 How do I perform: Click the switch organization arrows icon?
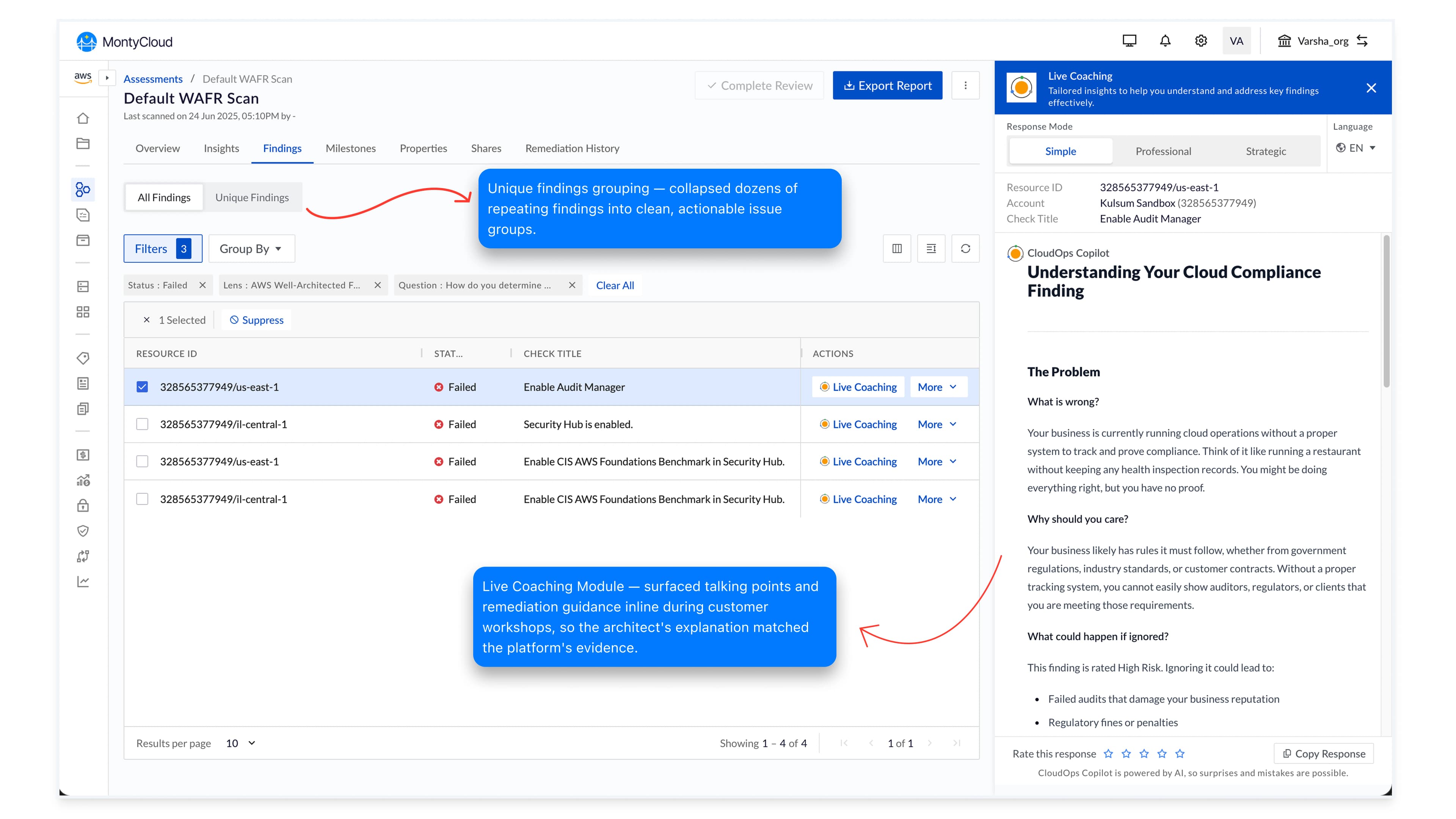1362,41
